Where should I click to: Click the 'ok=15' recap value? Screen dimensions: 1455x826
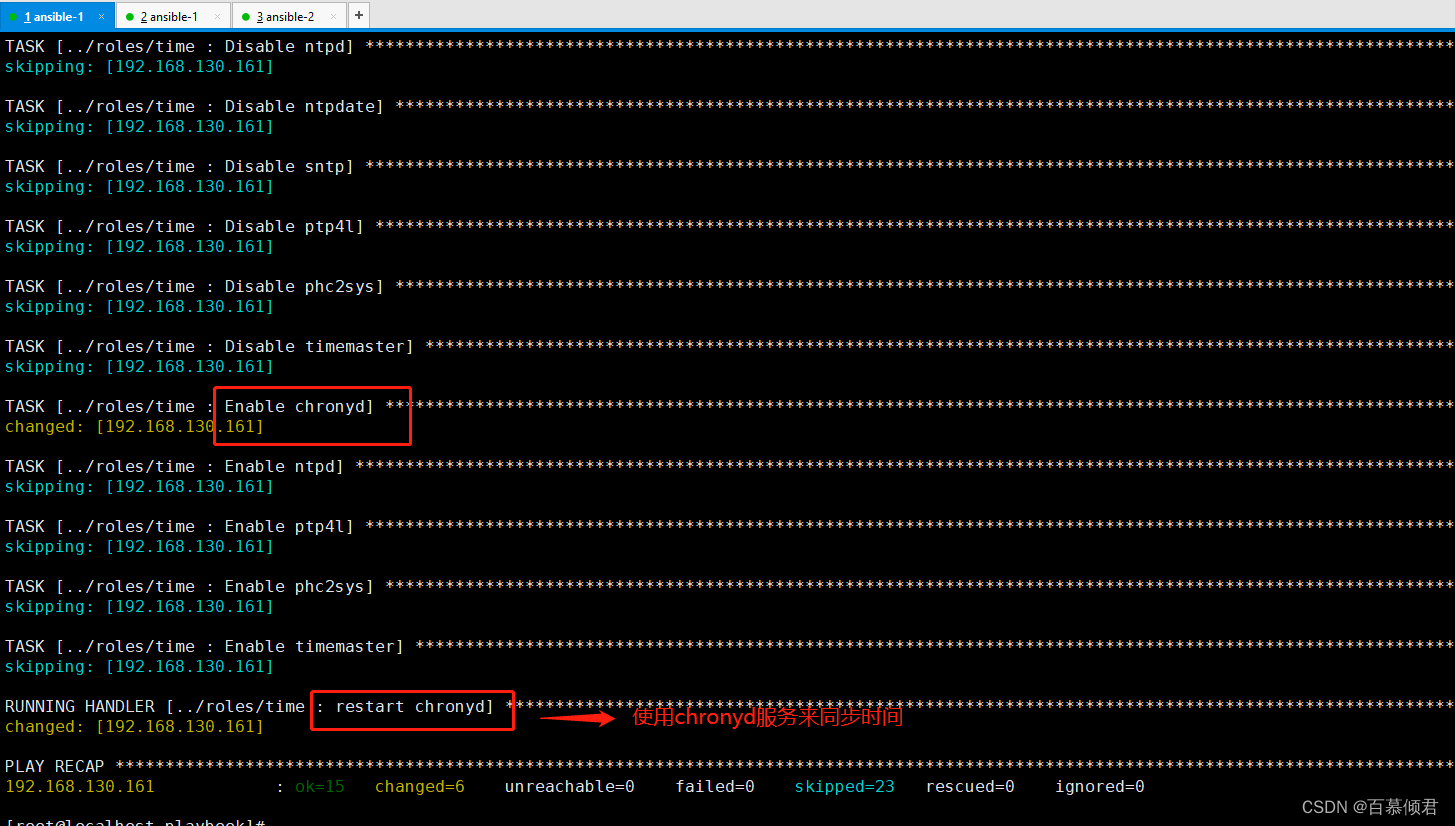[320, 787]
